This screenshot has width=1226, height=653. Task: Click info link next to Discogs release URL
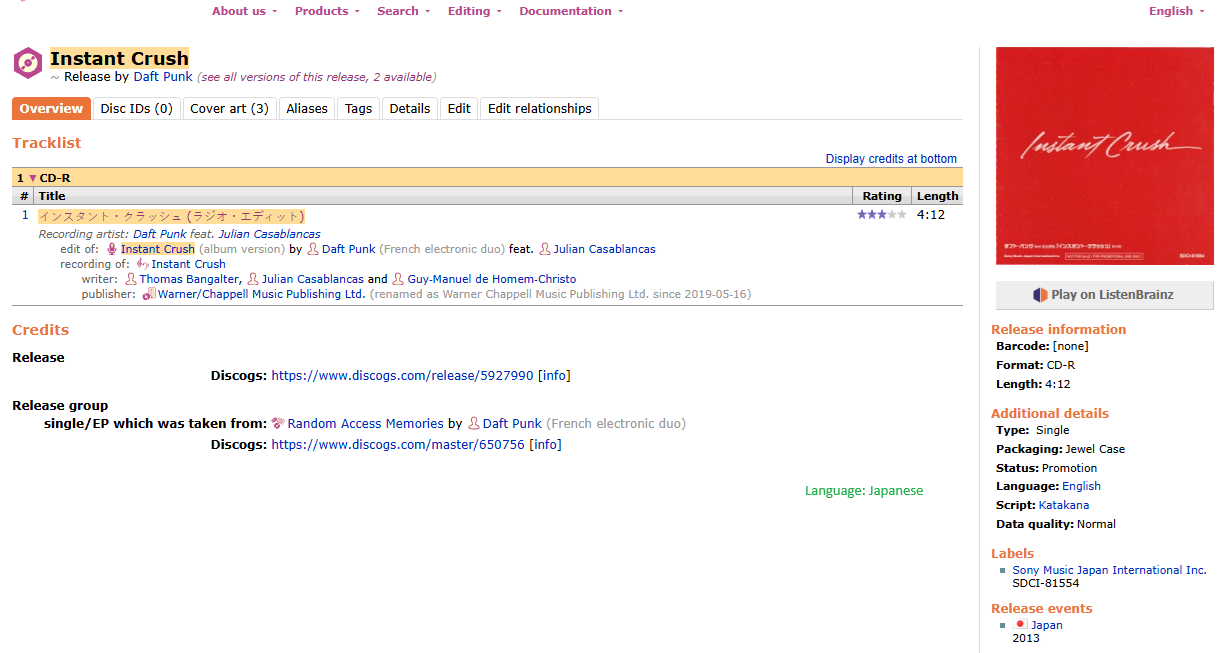pyautogui.click(x=555, y=376)
